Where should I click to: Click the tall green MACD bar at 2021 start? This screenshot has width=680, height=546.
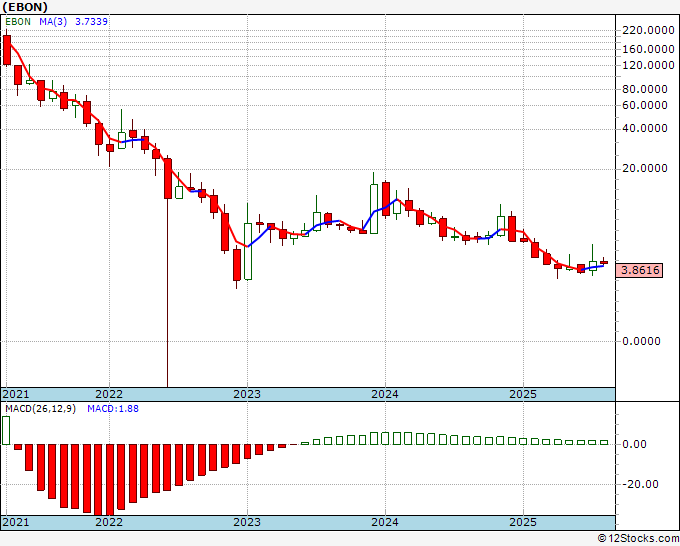6,430
